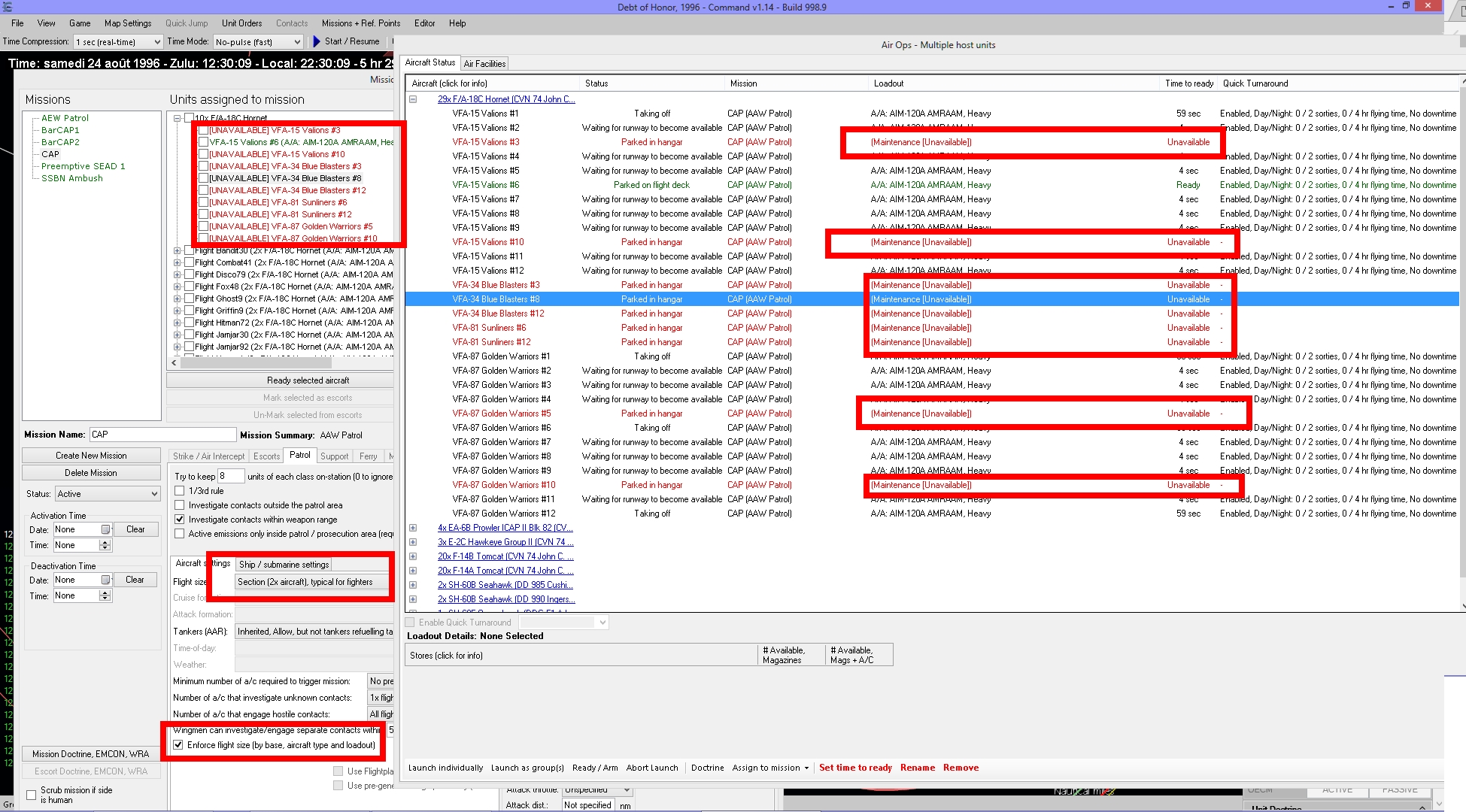Switch to the Air Facilities tab
Viewport: 1466px width, 812px height.
click(x=484, y=64)
